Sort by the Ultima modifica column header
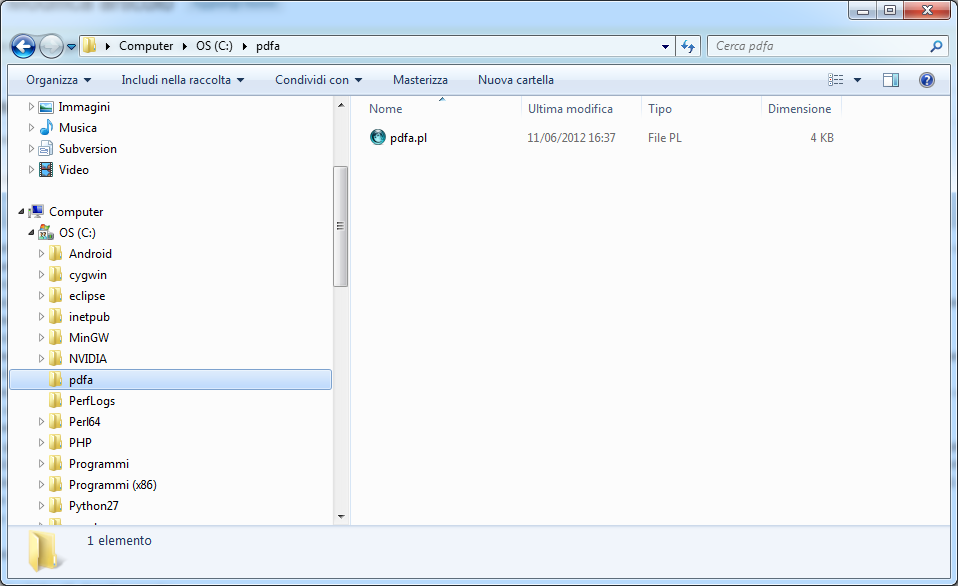Viewport: 958px width, 586px height. point(570,109)
